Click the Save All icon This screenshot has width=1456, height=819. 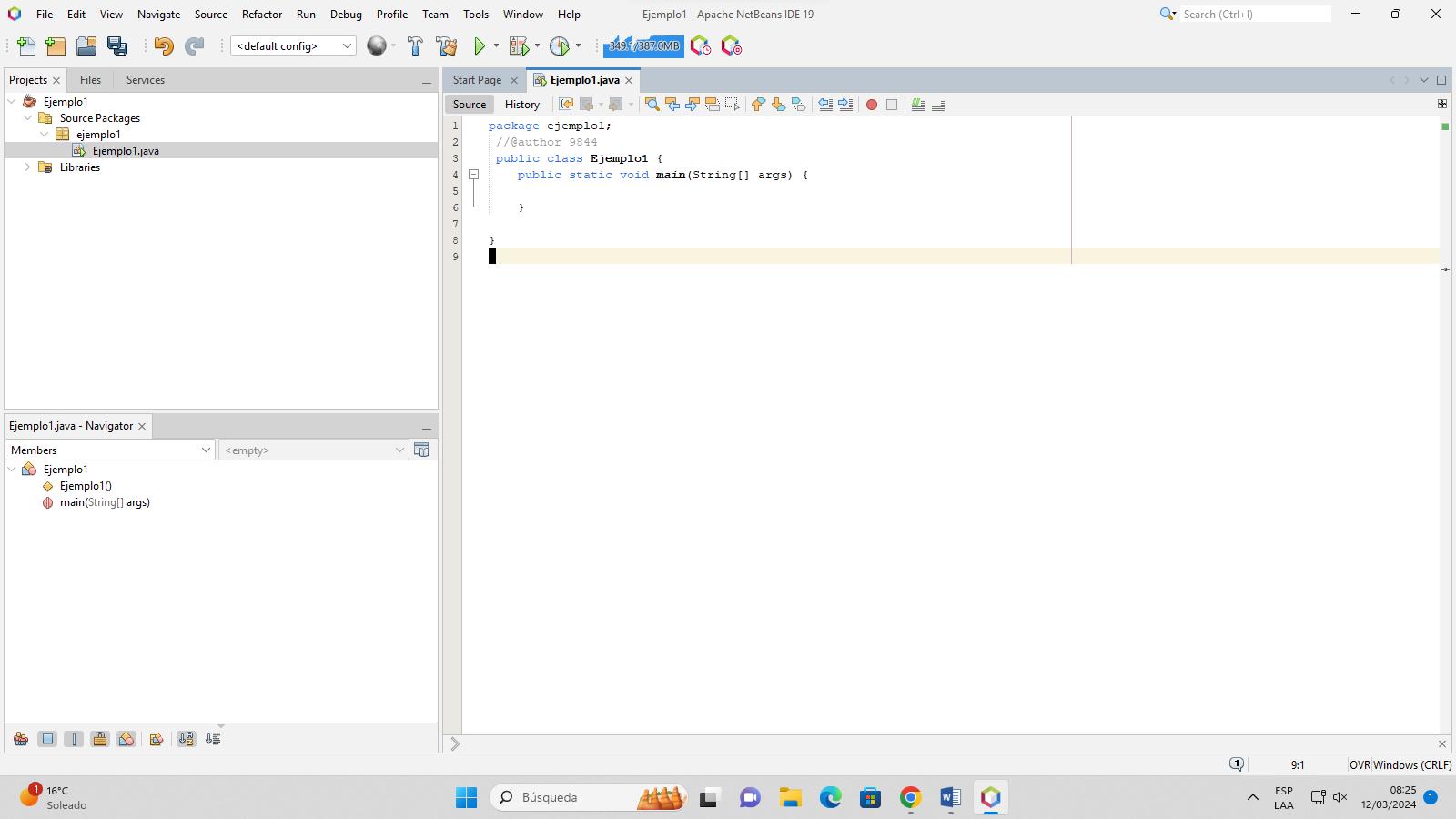117,46
